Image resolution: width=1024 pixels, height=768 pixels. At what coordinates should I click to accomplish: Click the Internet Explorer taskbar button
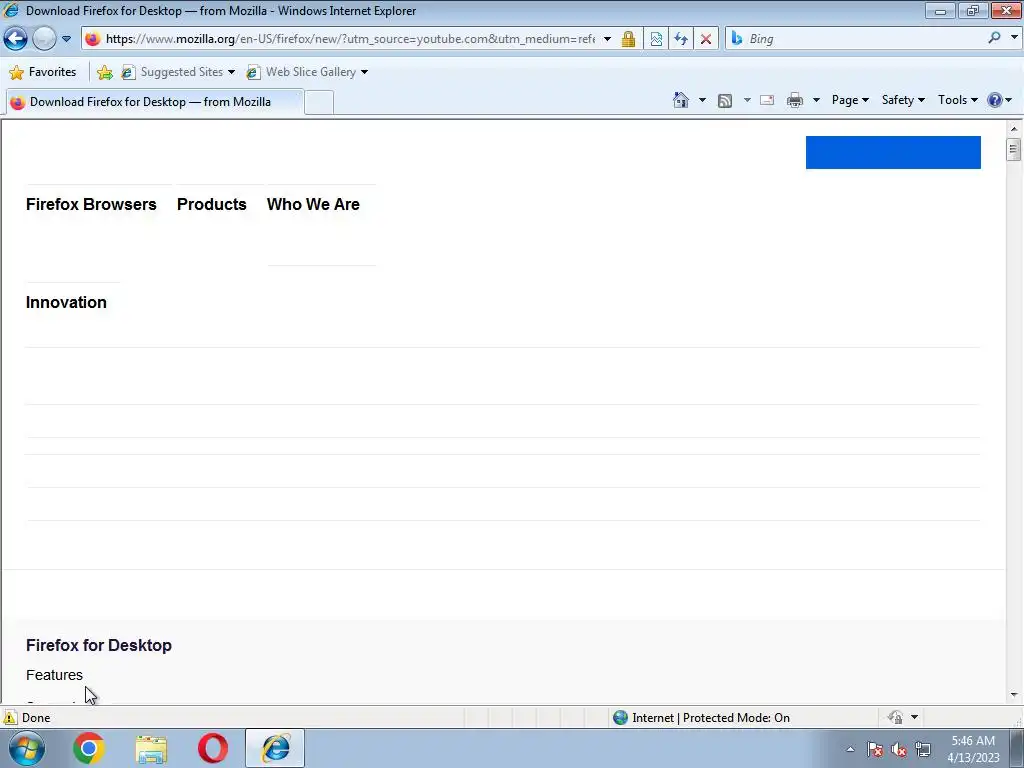point(275,748)
